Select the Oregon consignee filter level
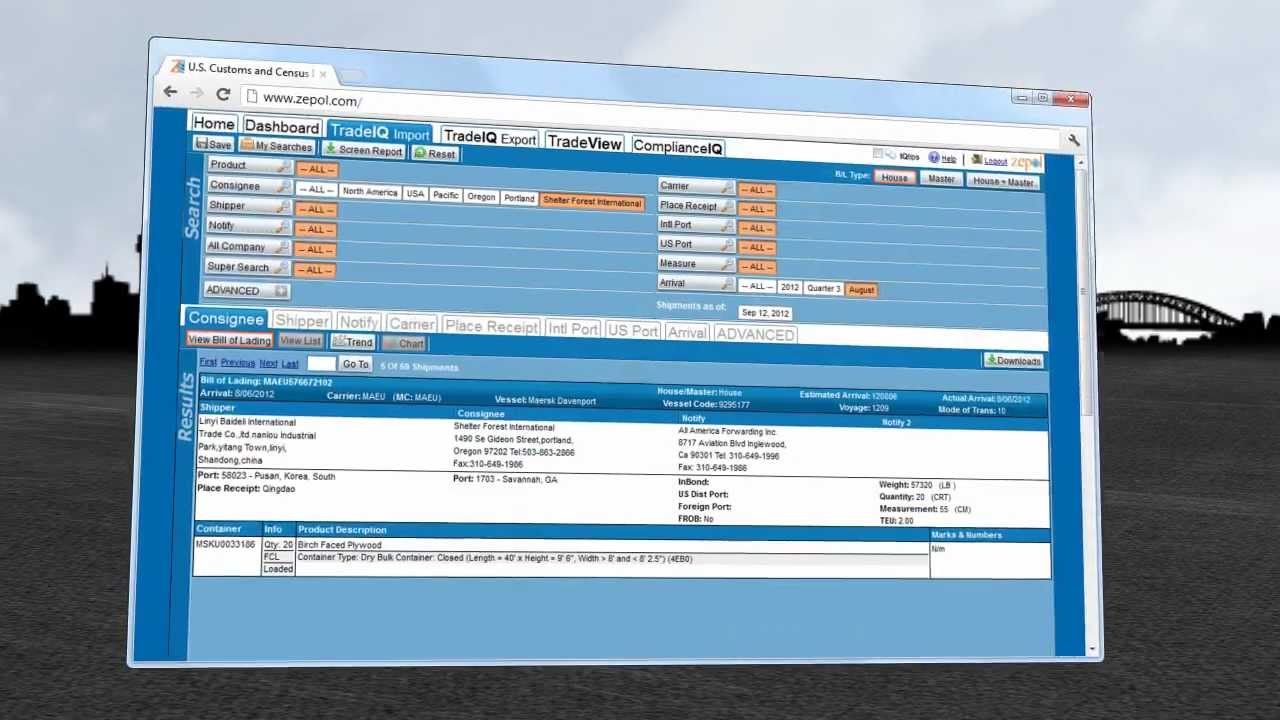Image resolution: width=1280 pixels, height=720 pixels. pyautogui.click(x=481, y=197)
